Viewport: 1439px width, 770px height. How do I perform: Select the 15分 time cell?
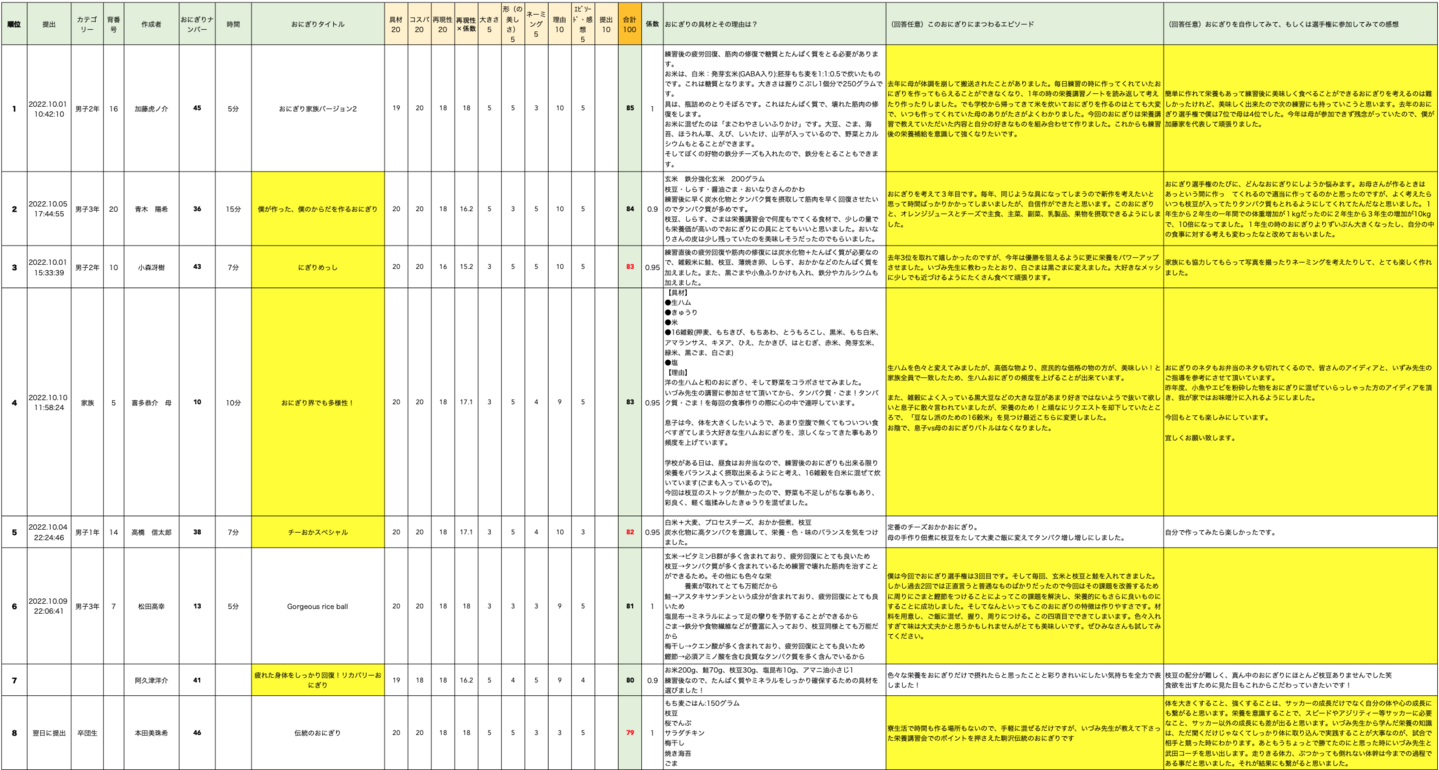233,209
